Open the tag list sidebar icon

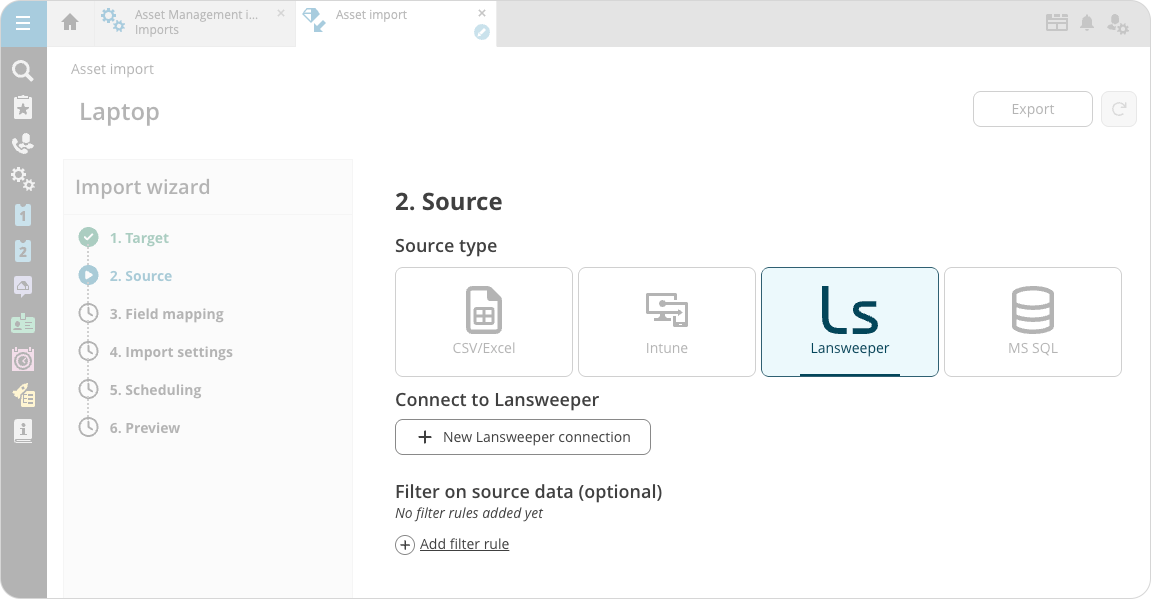click(x=23, y=395)
